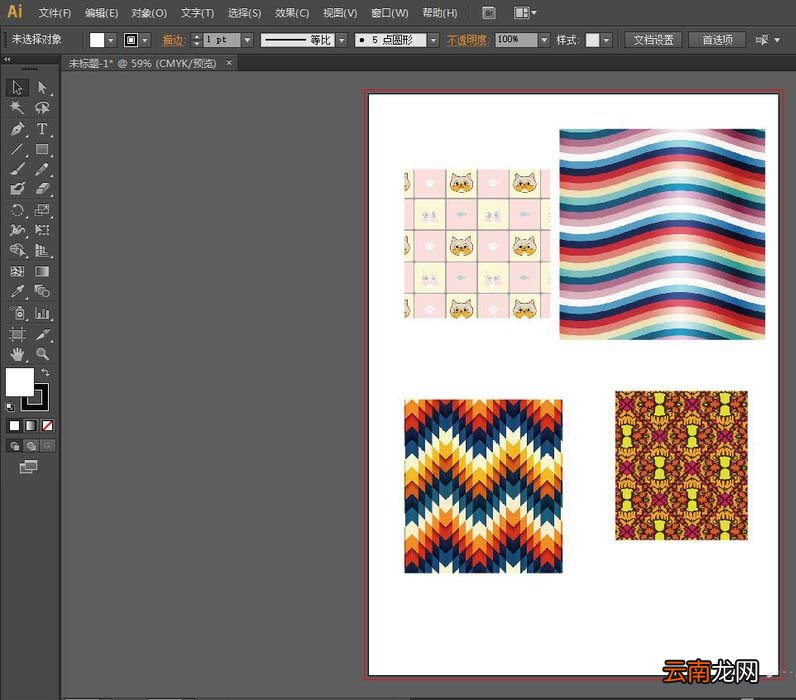The image size is (796, 700).
Task: Select the Slice tool
Action: [42, 334]
